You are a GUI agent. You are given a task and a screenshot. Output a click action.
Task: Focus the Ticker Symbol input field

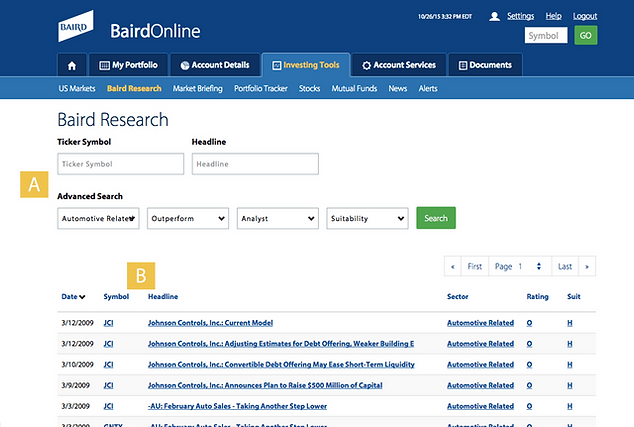[120, 164]
